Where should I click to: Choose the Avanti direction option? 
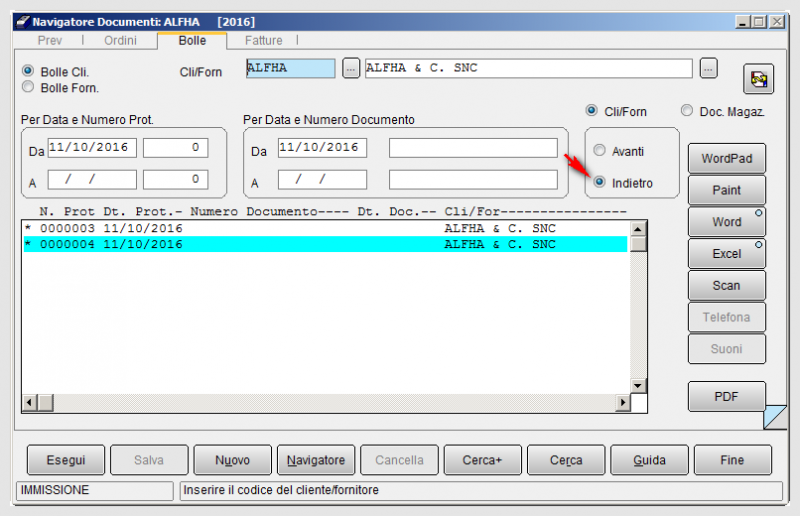(x=599, y=150)
